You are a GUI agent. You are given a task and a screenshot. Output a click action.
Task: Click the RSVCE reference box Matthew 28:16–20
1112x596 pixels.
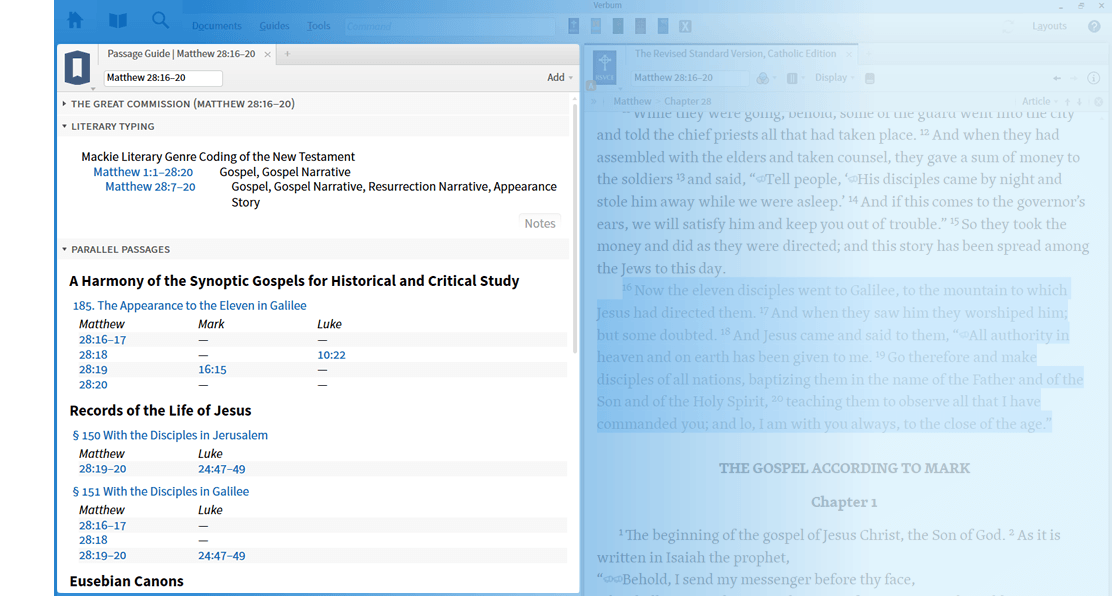click(692, 78)
